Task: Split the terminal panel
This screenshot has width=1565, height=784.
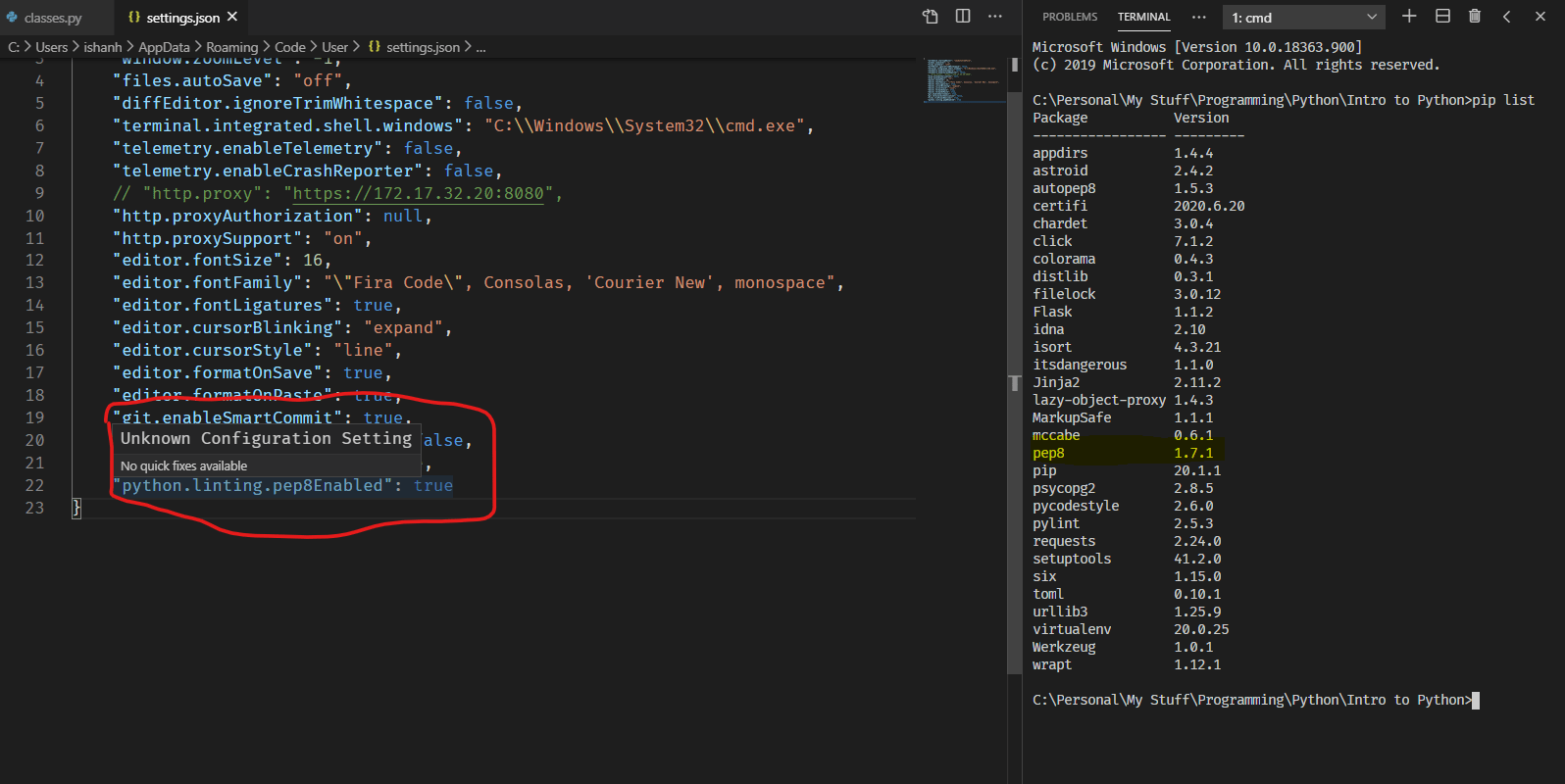Action: pyautogui.click(x=1442, y=16)
